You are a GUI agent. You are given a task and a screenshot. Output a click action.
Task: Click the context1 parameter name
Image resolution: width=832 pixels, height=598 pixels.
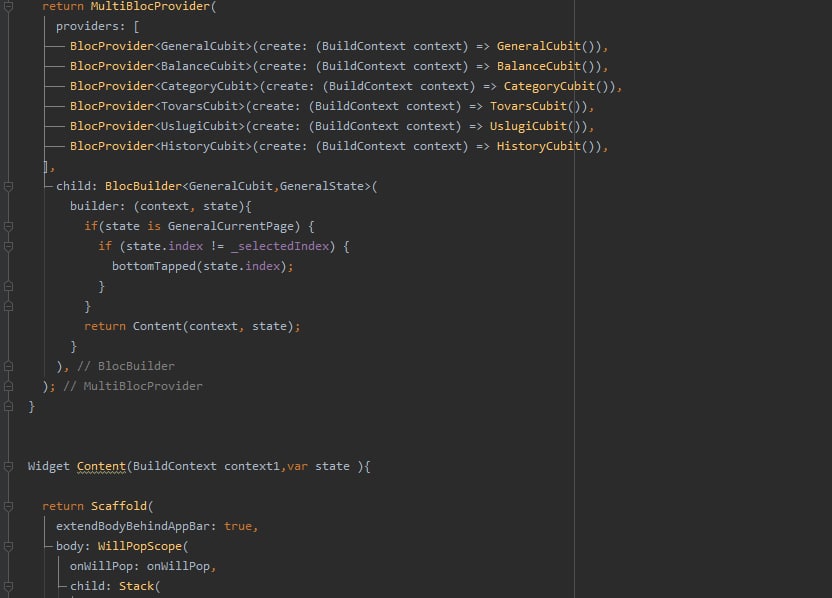pyautogui.click(x=252, y=466)
